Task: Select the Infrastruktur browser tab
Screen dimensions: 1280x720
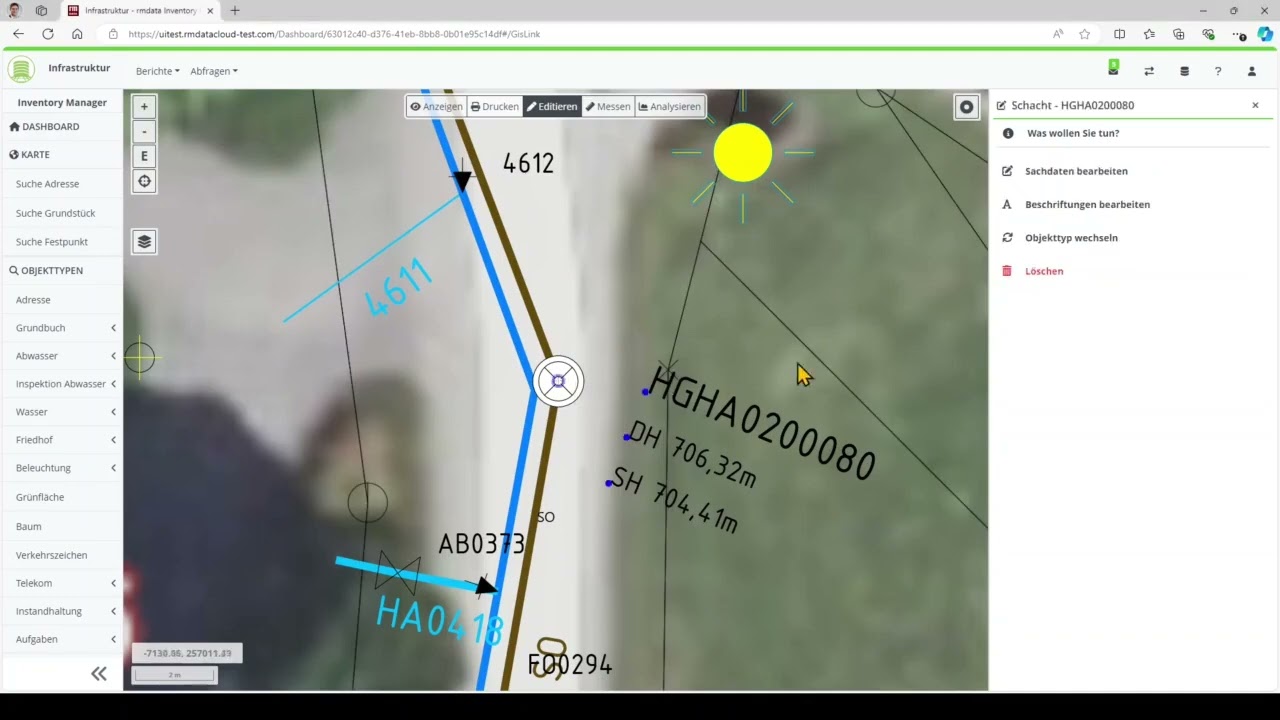Action: 141,10
